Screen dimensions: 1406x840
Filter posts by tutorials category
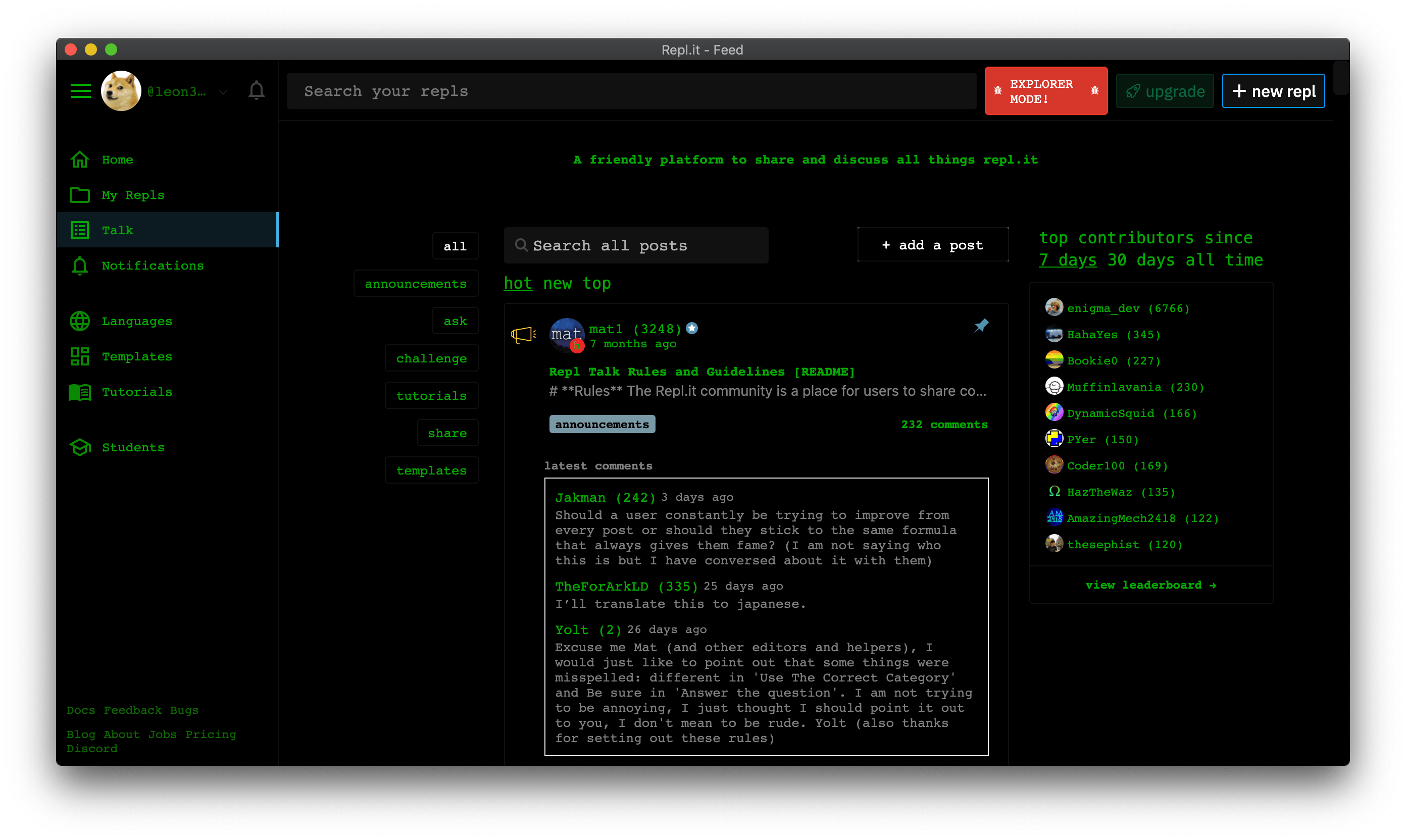tap(431, 396)
